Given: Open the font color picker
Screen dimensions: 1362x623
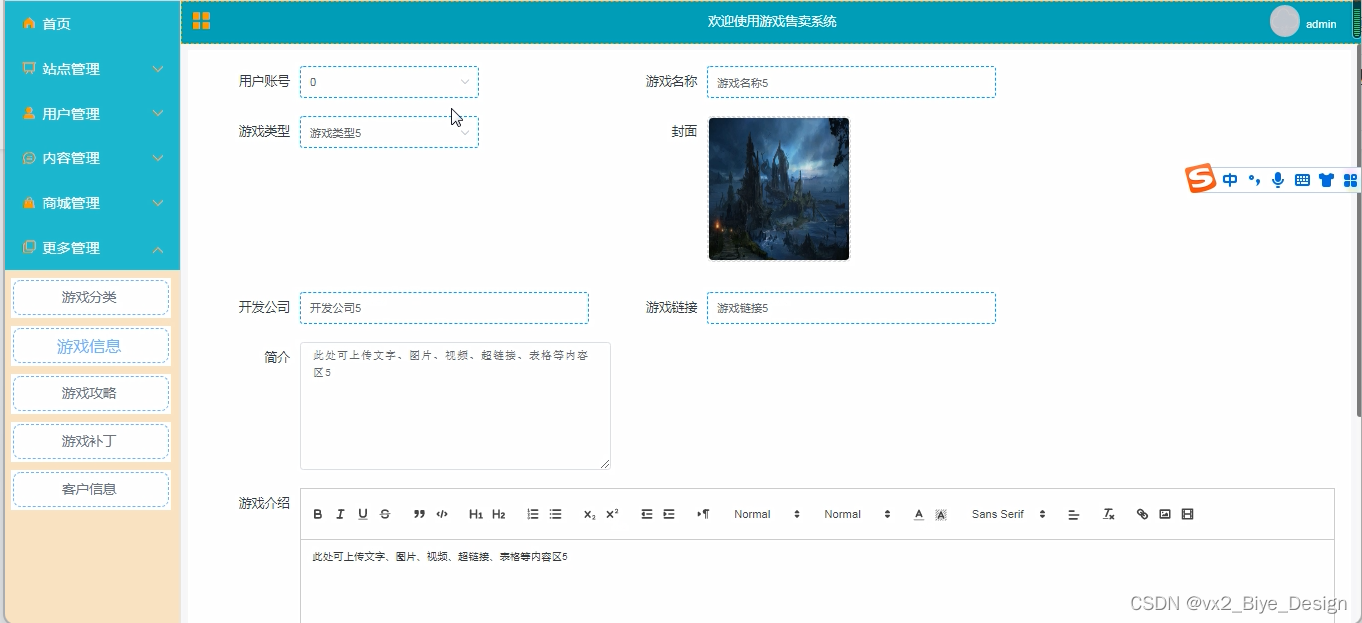Looking at the screenshot, I should (x=919, y=514).
